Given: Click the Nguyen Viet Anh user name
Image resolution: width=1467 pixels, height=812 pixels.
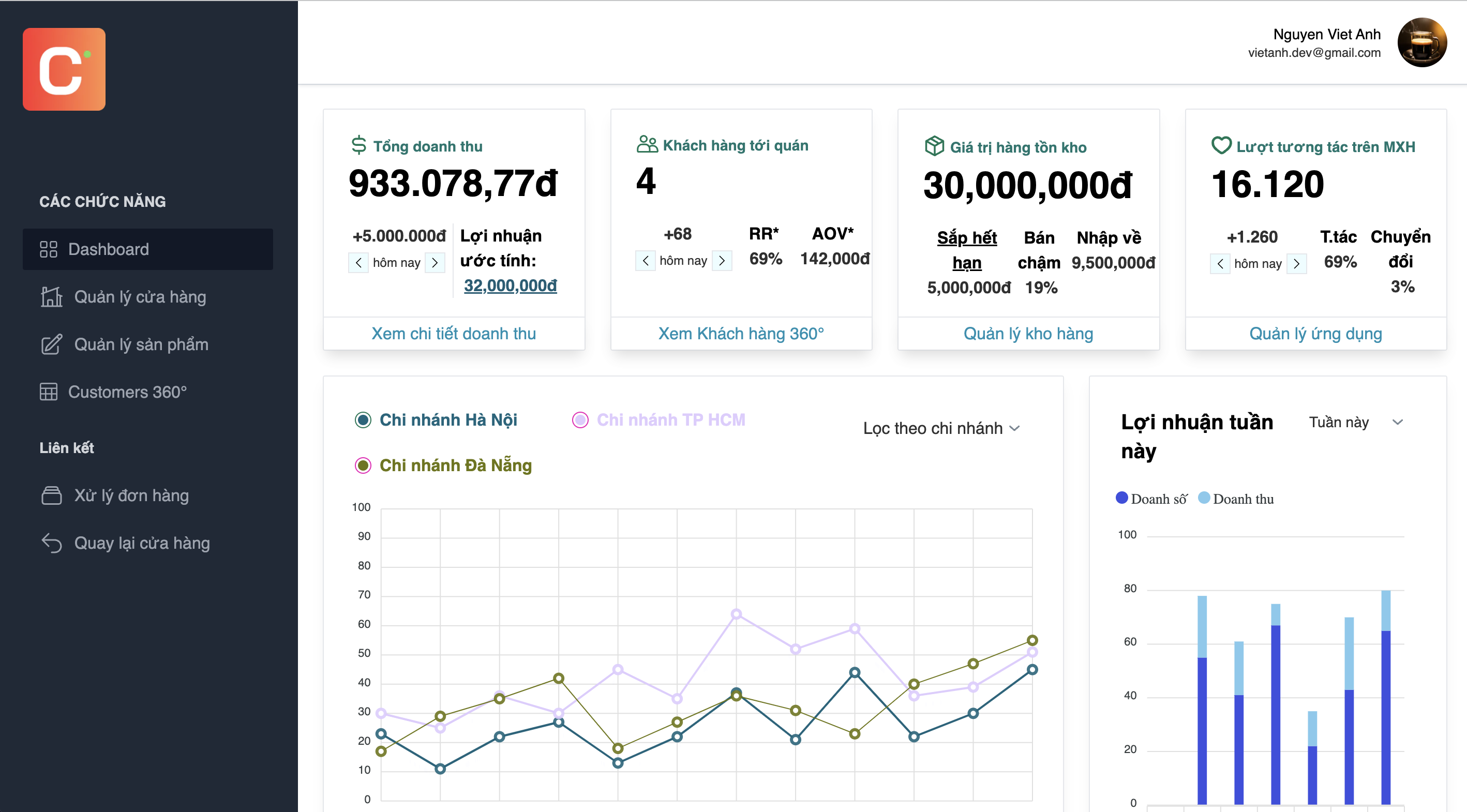Looking at the screenshot, I should click(1327, 34).
